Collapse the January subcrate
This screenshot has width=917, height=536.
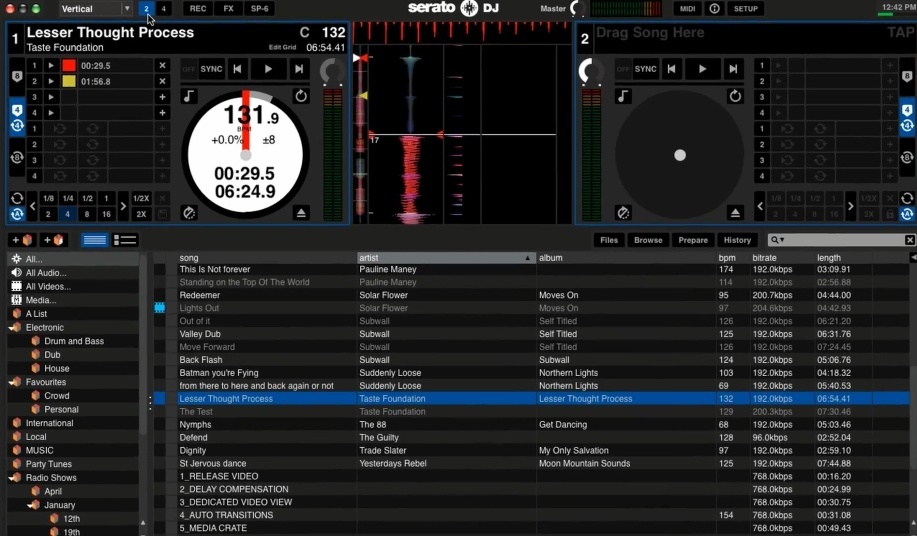click(x=32, y=505)
